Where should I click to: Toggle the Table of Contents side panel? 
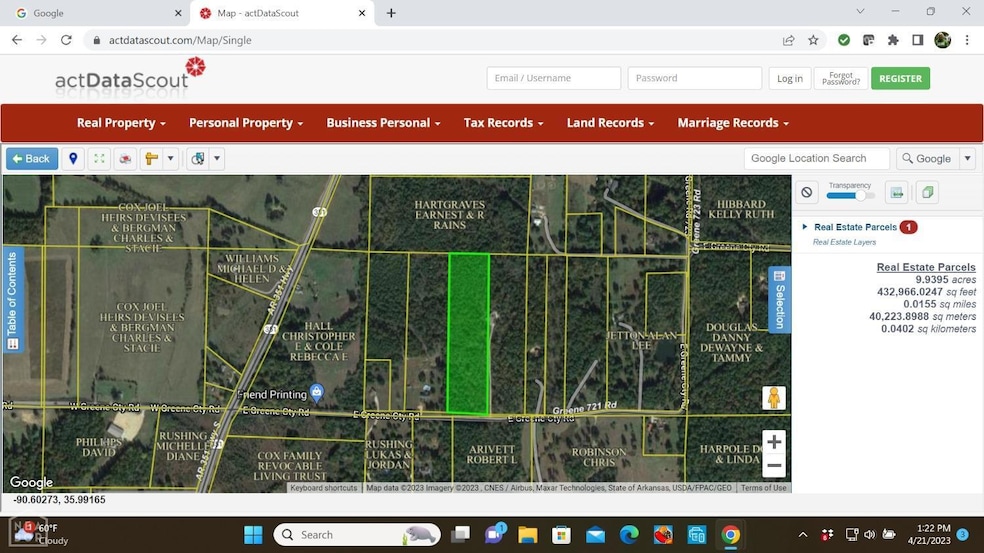pos(12,298)
